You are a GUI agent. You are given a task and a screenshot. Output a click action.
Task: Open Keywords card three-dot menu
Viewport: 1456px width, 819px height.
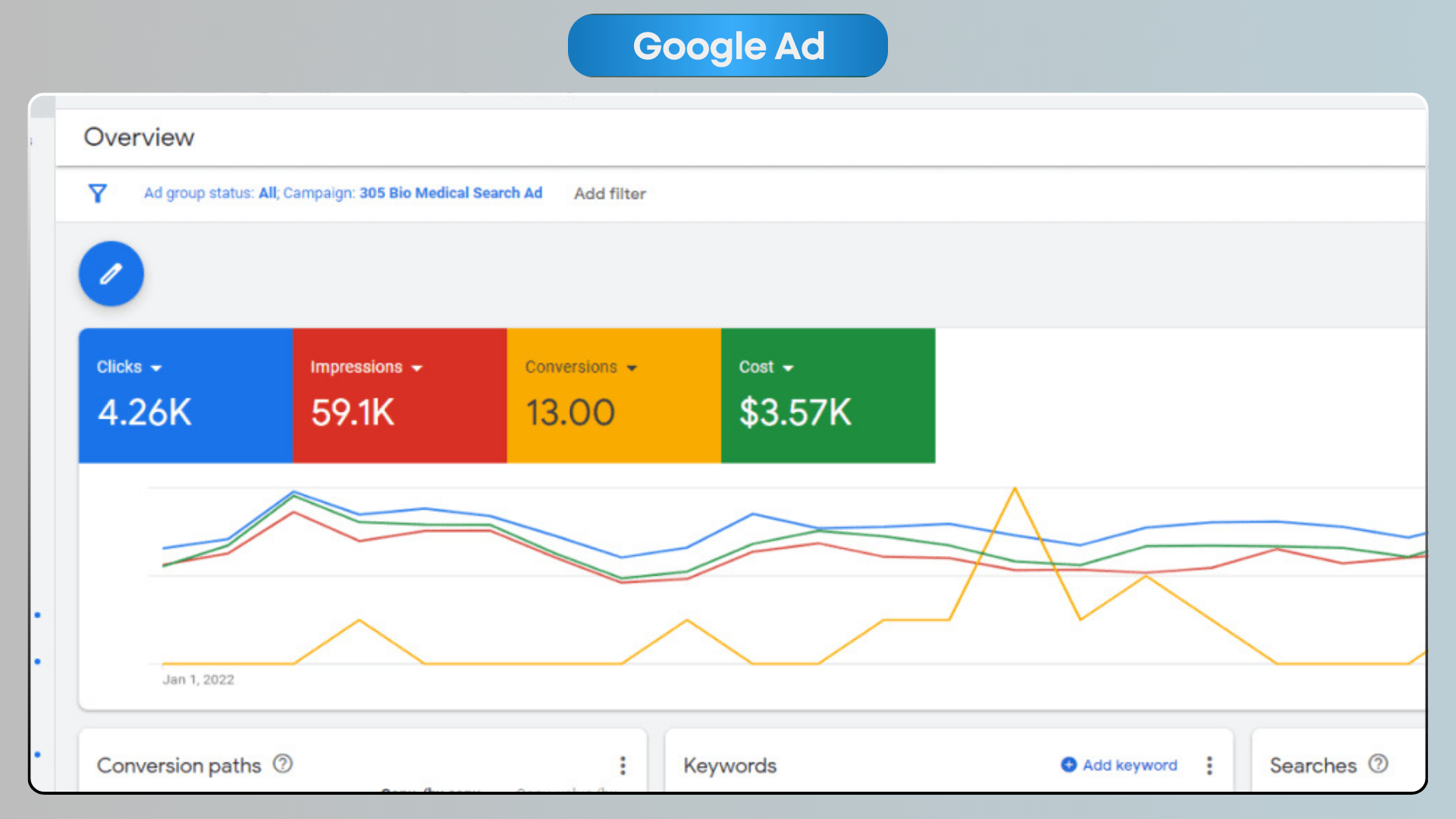tap(1210, 765)
